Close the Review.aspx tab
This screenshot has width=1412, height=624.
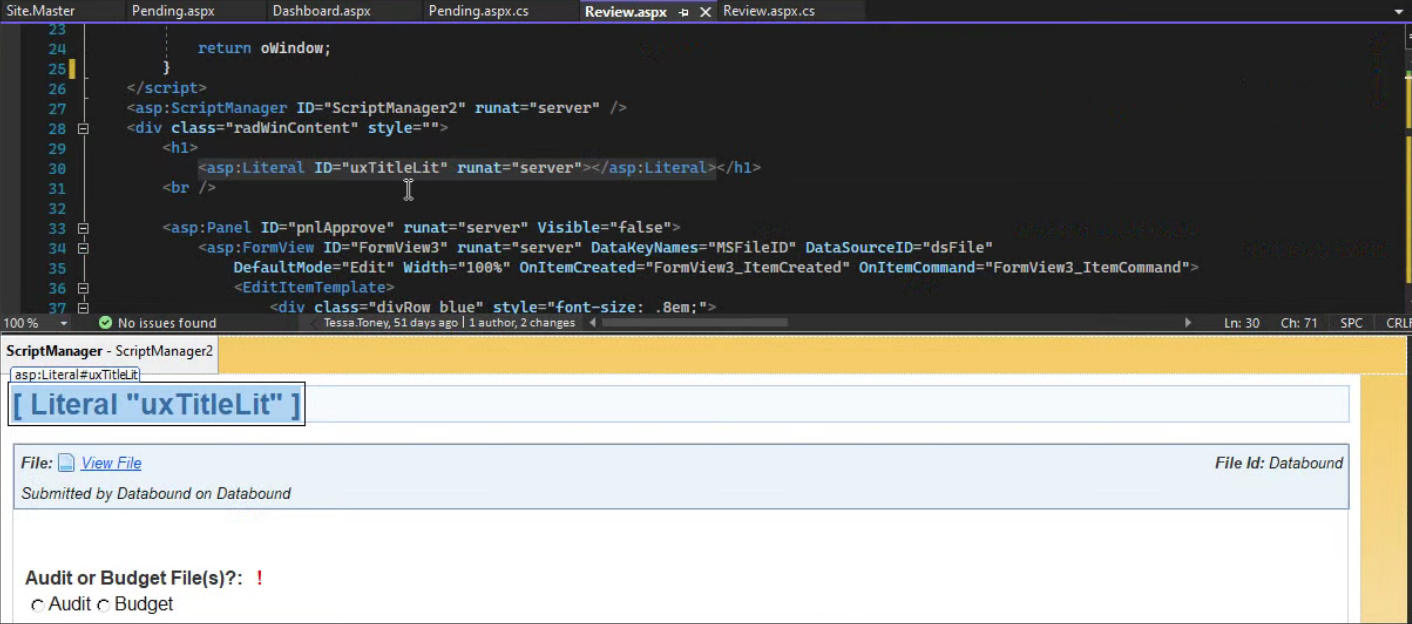[705, 12]
